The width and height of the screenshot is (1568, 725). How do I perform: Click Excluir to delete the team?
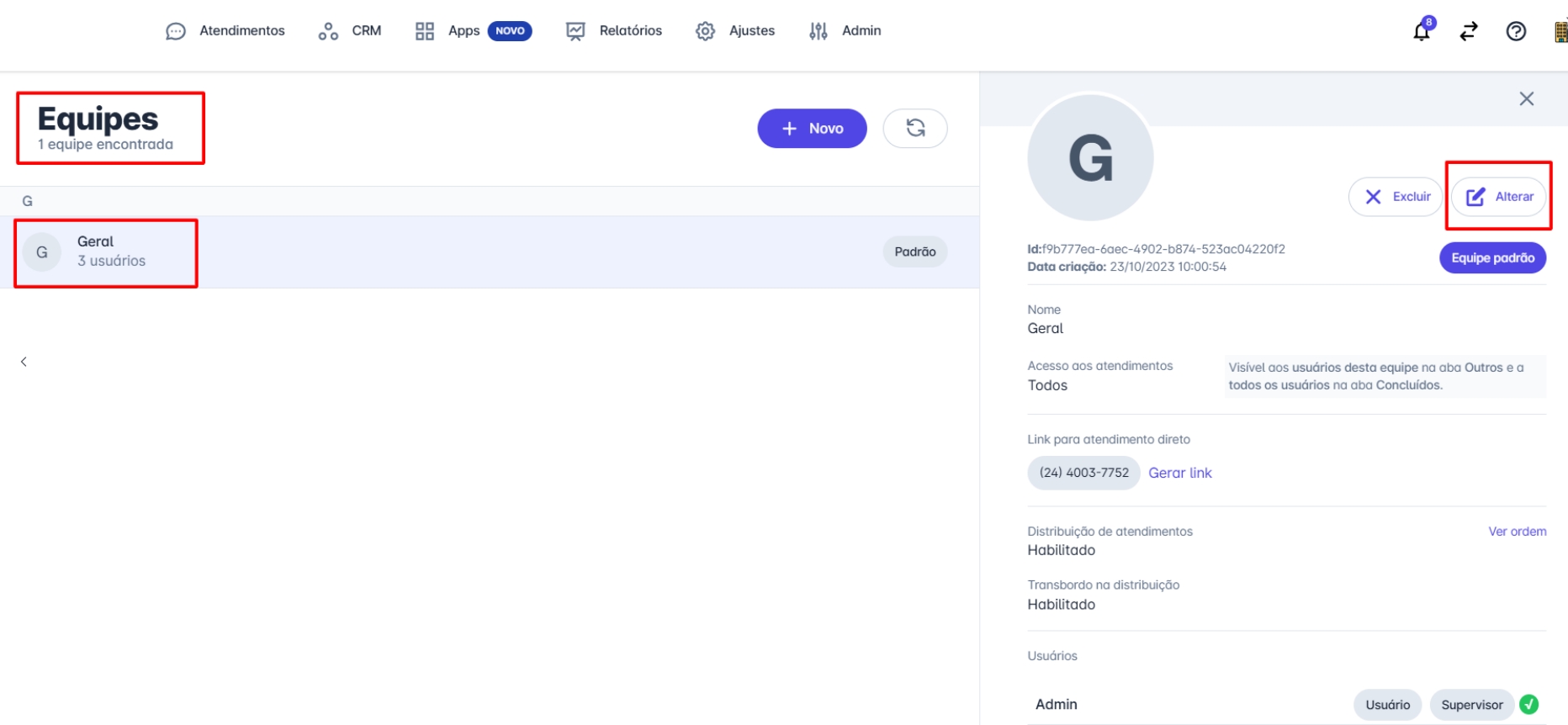point(1396,196)
